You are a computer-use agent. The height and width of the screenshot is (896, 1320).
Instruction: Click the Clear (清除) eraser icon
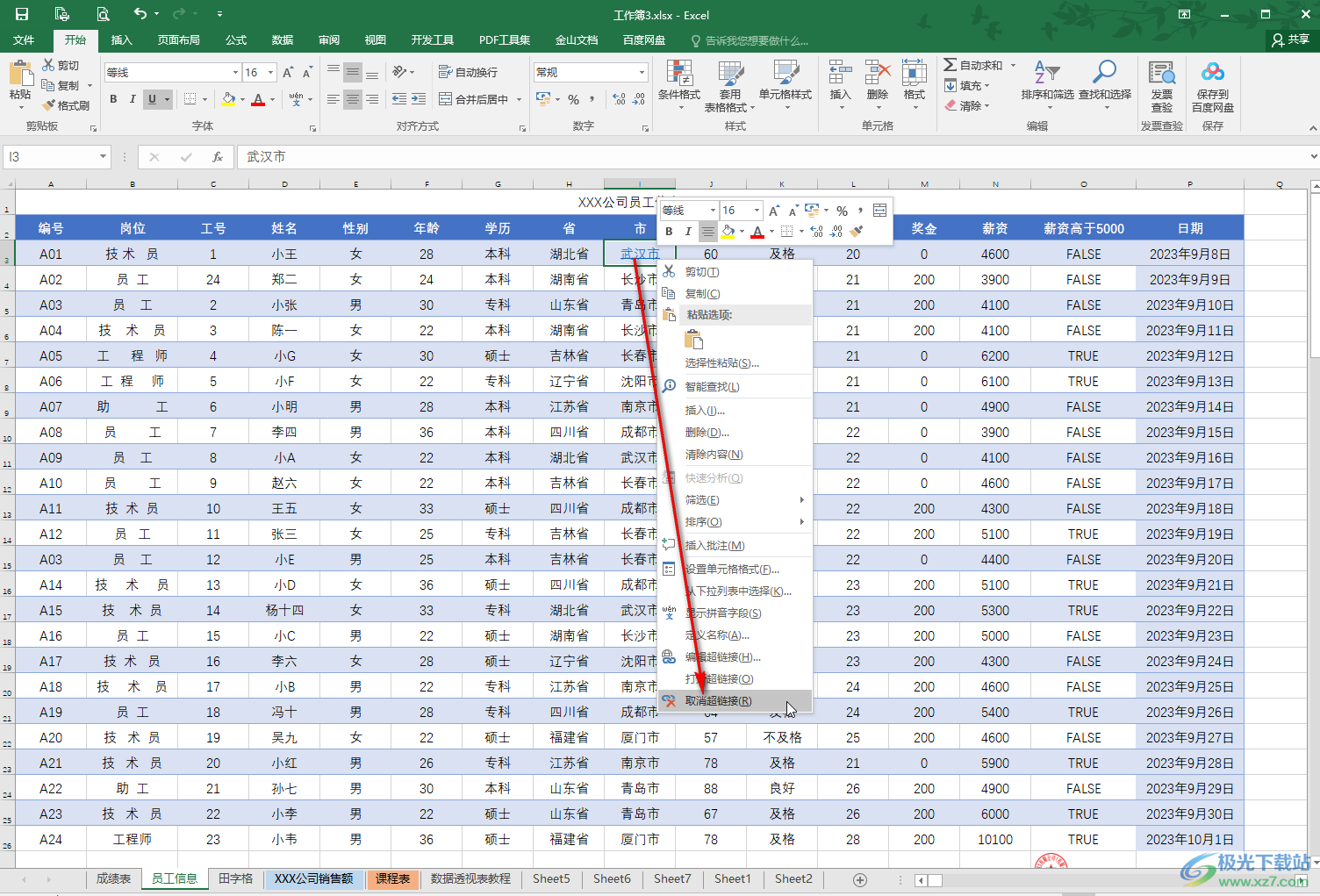pyautogui.click(x=951, y=105)
